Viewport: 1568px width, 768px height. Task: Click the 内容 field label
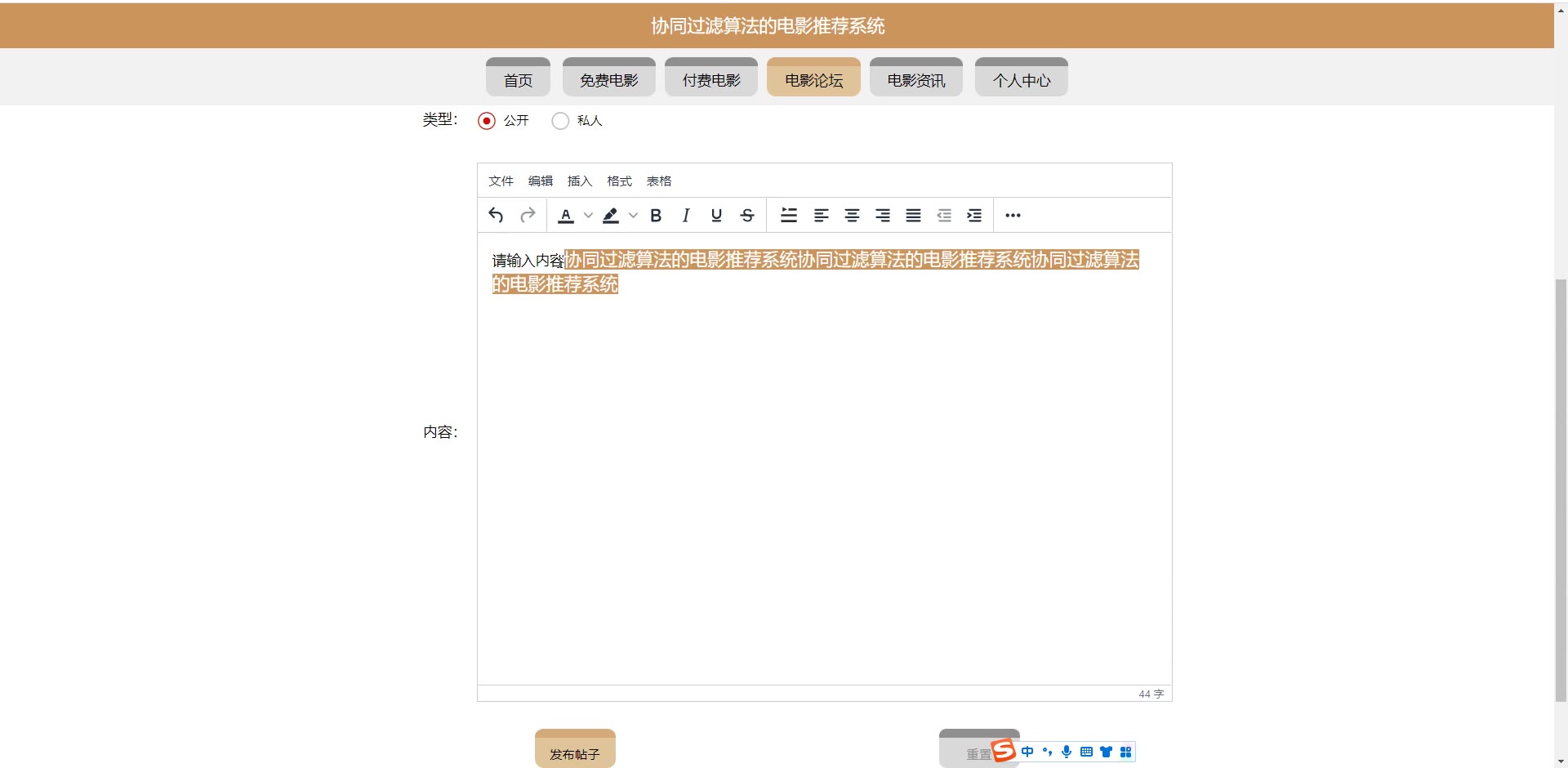point(440,432)
